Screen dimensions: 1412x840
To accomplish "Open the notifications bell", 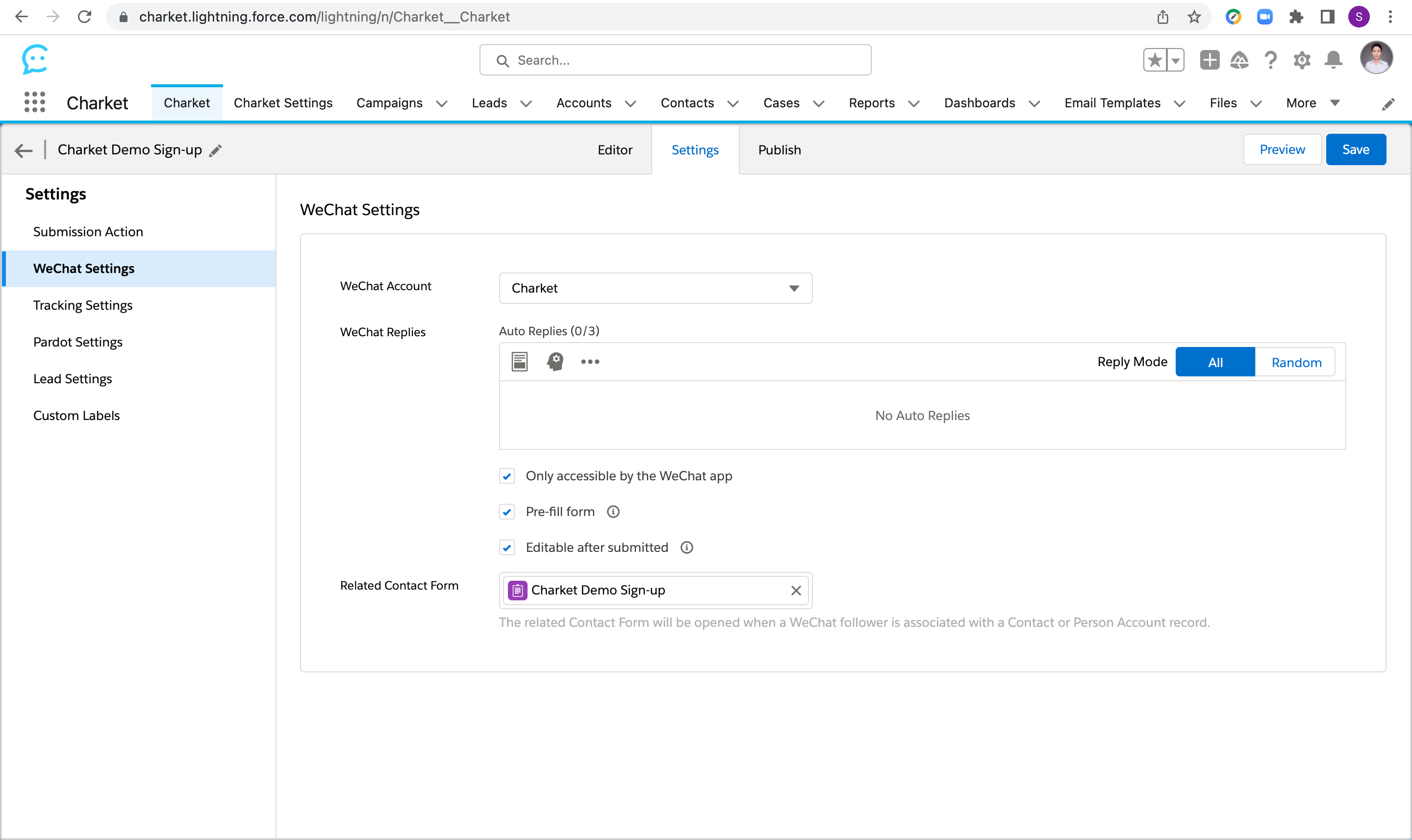I will pos(1334,60).
